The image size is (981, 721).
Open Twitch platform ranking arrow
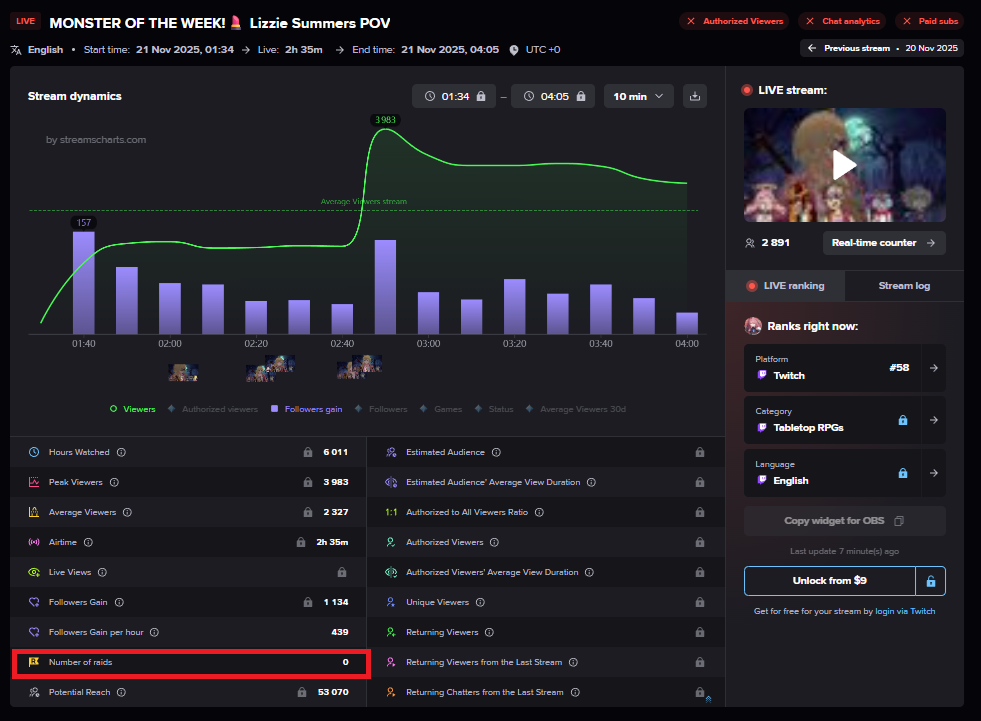[933, 368]
